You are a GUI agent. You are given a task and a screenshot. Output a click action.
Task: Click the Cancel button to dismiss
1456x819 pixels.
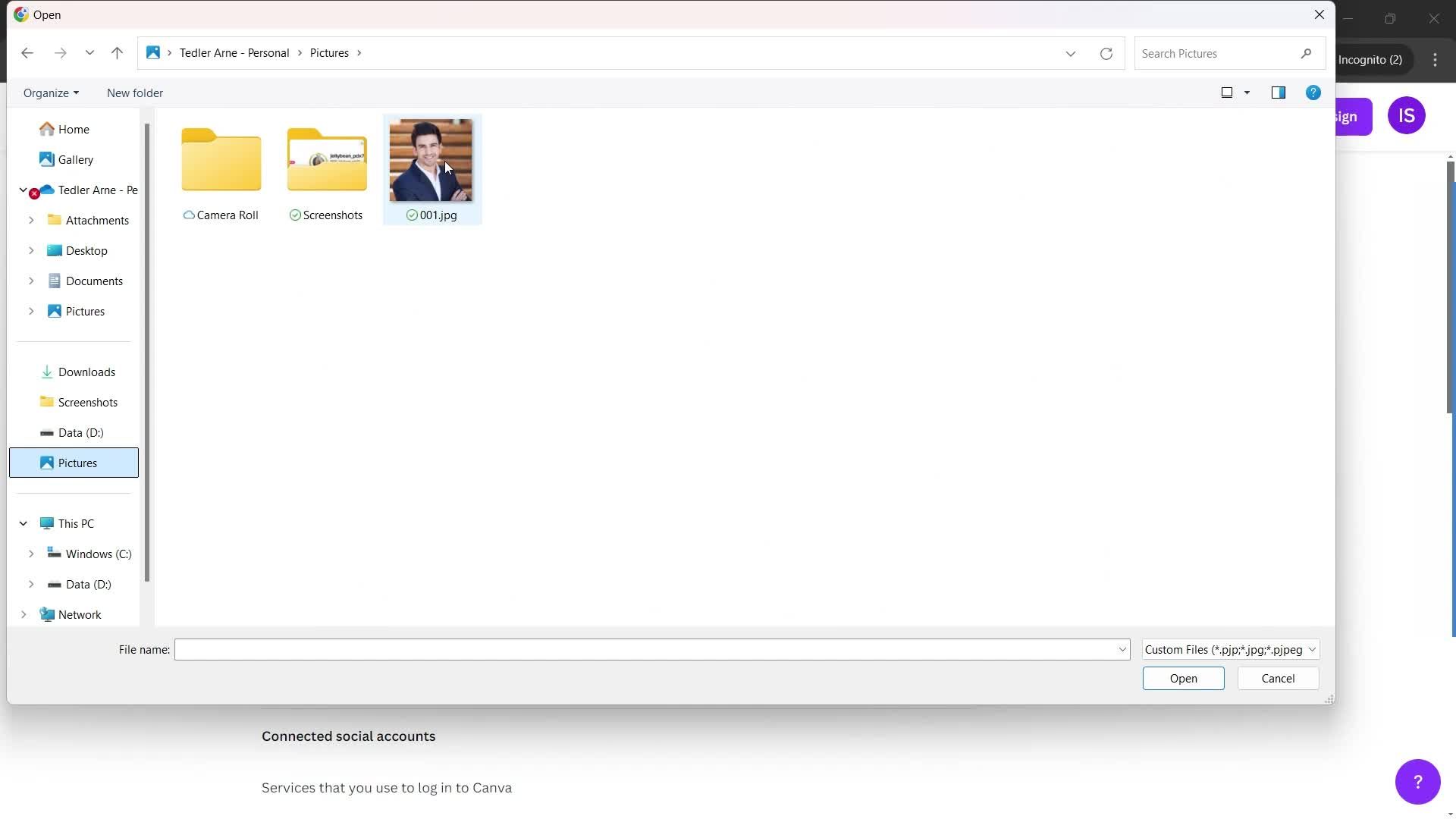[1277, 677]
